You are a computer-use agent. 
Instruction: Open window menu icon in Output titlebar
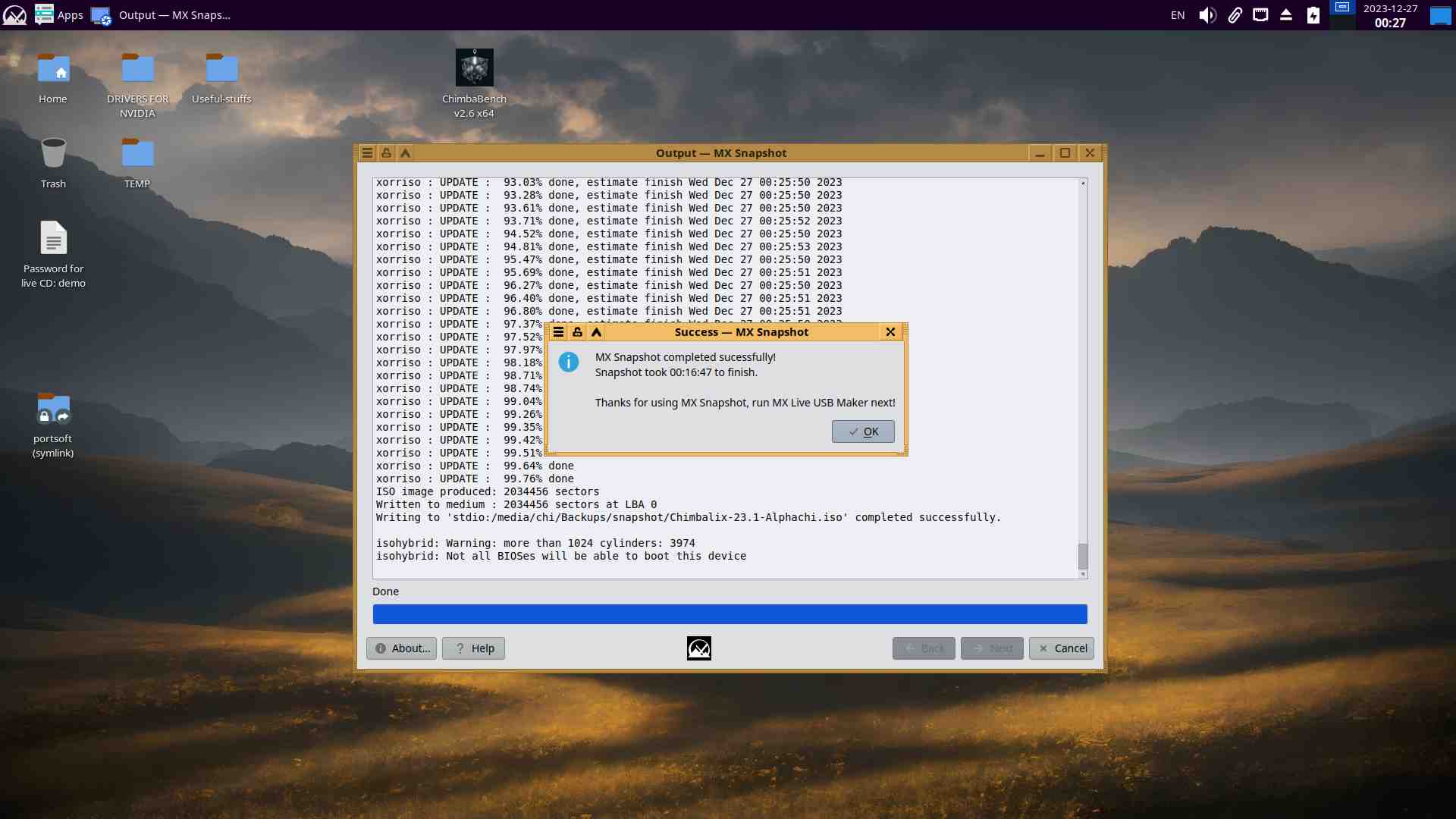point(367,153)
